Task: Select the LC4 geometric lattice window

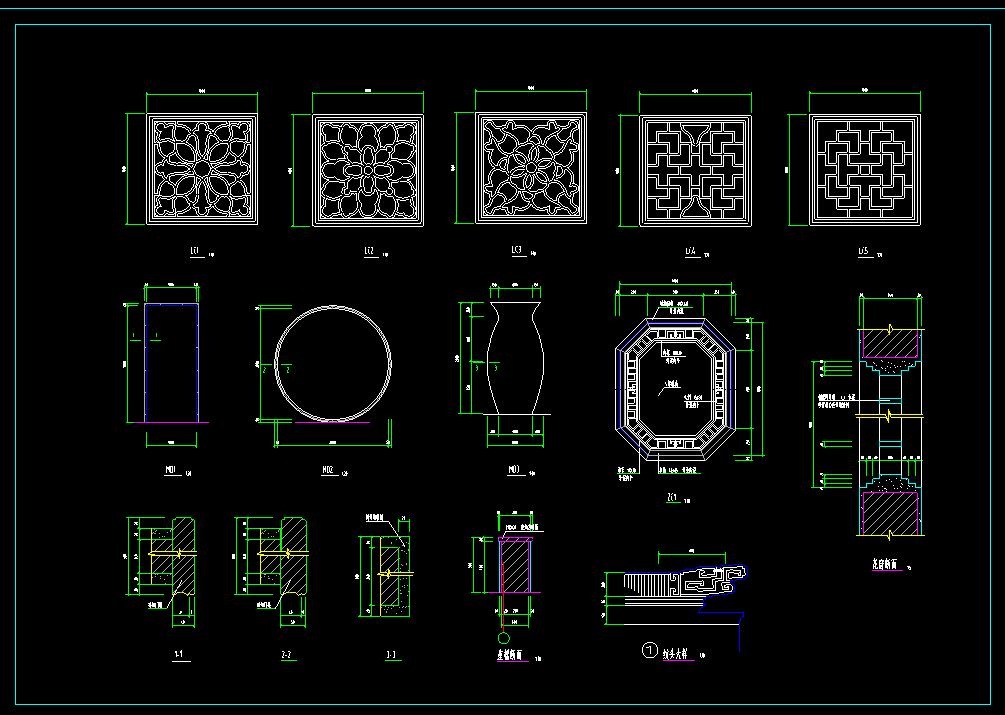Action: [695, 168]
